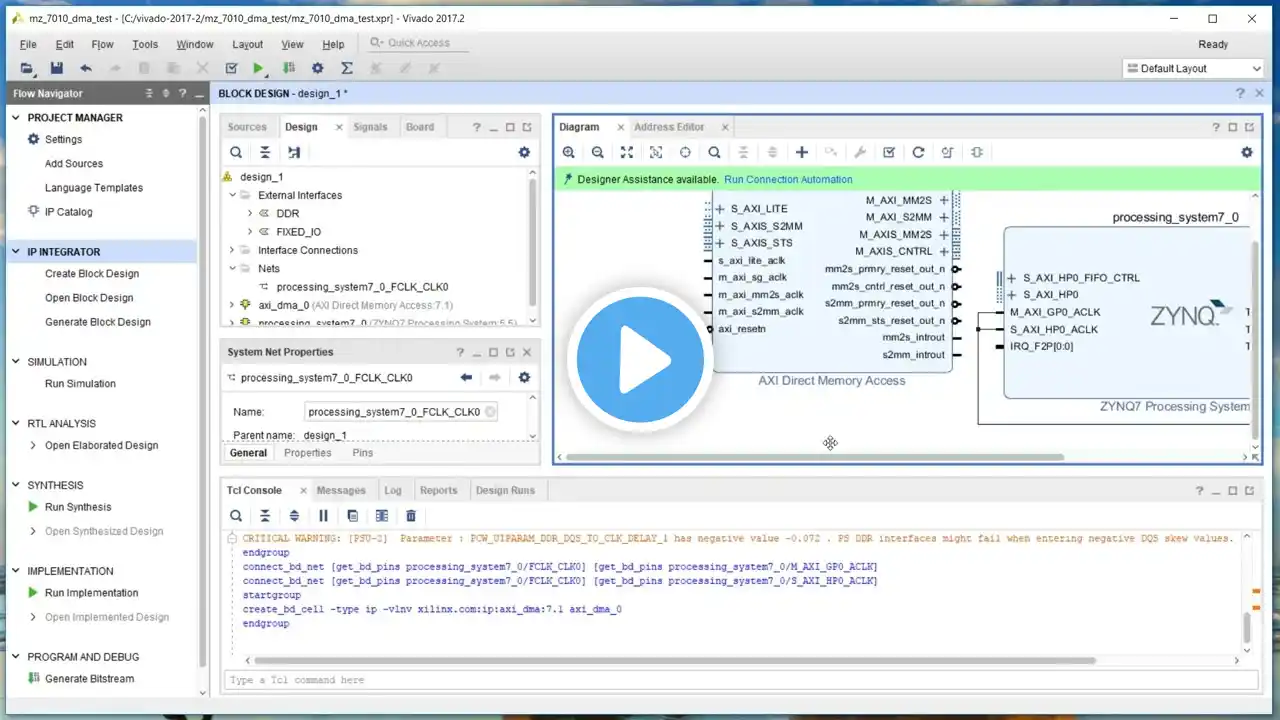This screenshot has height=720, width=1280.
Task: Expand the S_AXI_LITE interface pin
Action: (x=720, y=209)
